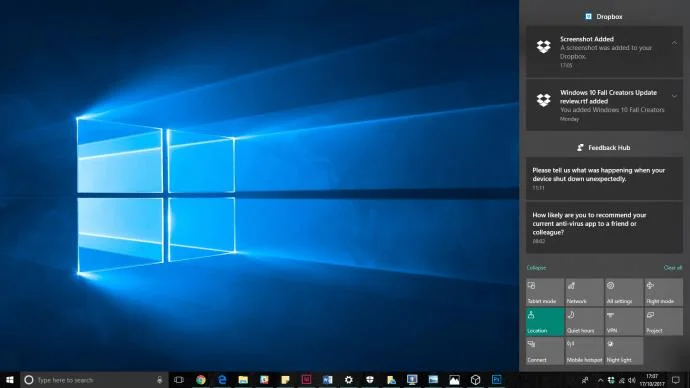Open the review.rtf added Dropbox notification
Screen dimensions: 690x388
(604, 105)
